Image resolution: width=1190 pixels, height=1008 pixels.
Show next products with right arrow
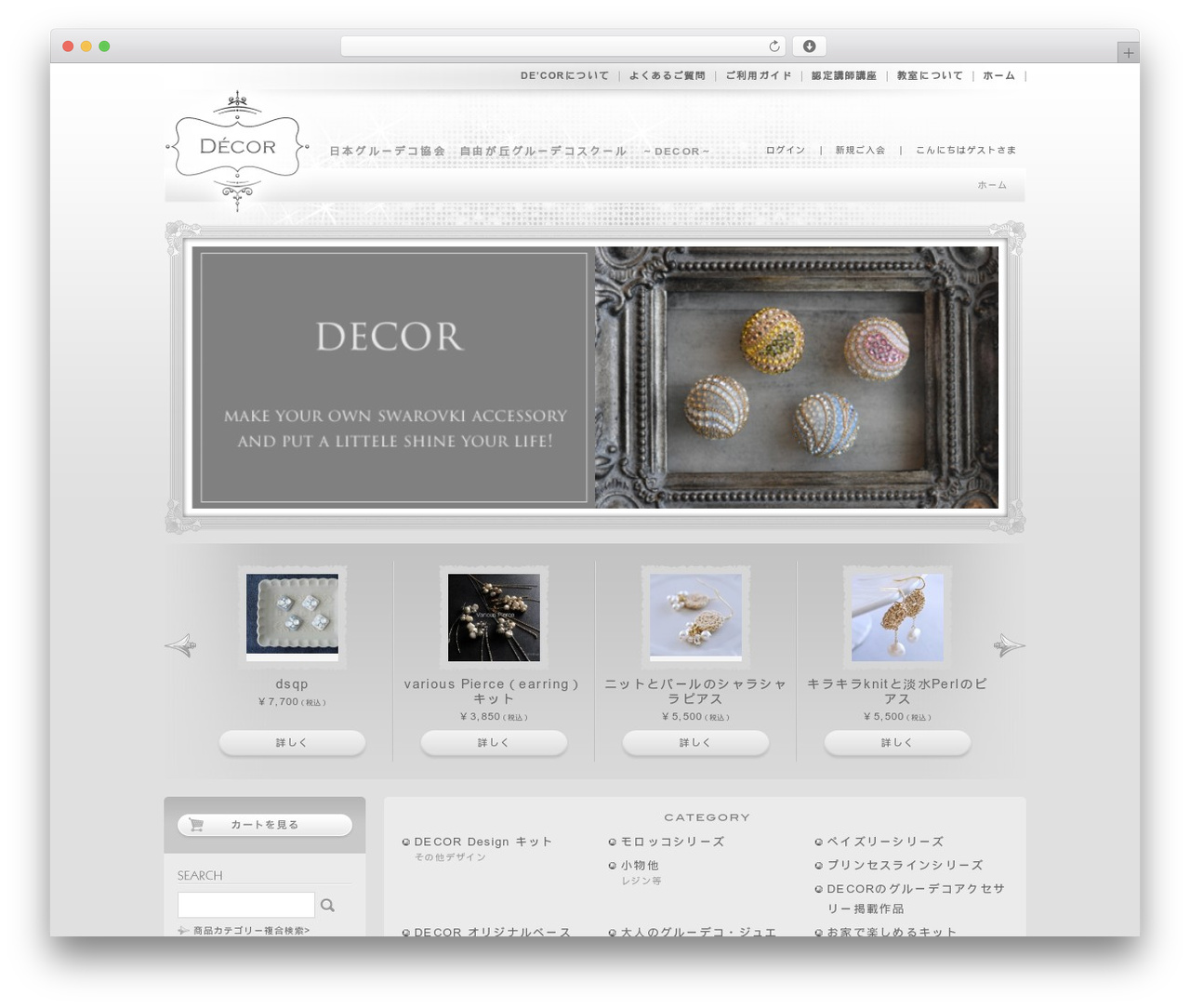(1009, 645)
